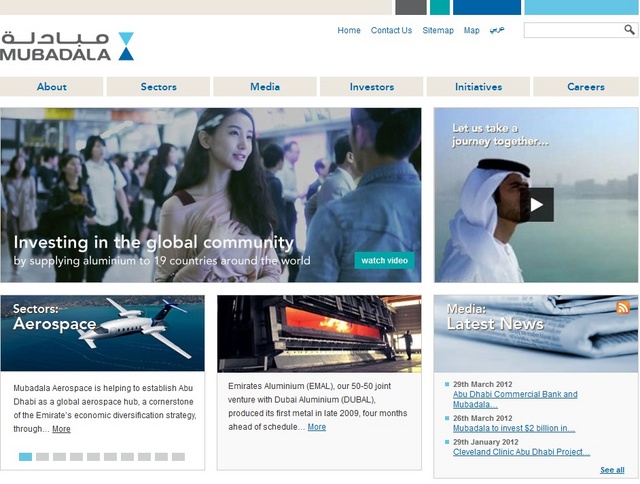This screenshot has width=640, height=484.
Task: Play the 'Let us take a journey' video
Action: click(x=536, y=205)
